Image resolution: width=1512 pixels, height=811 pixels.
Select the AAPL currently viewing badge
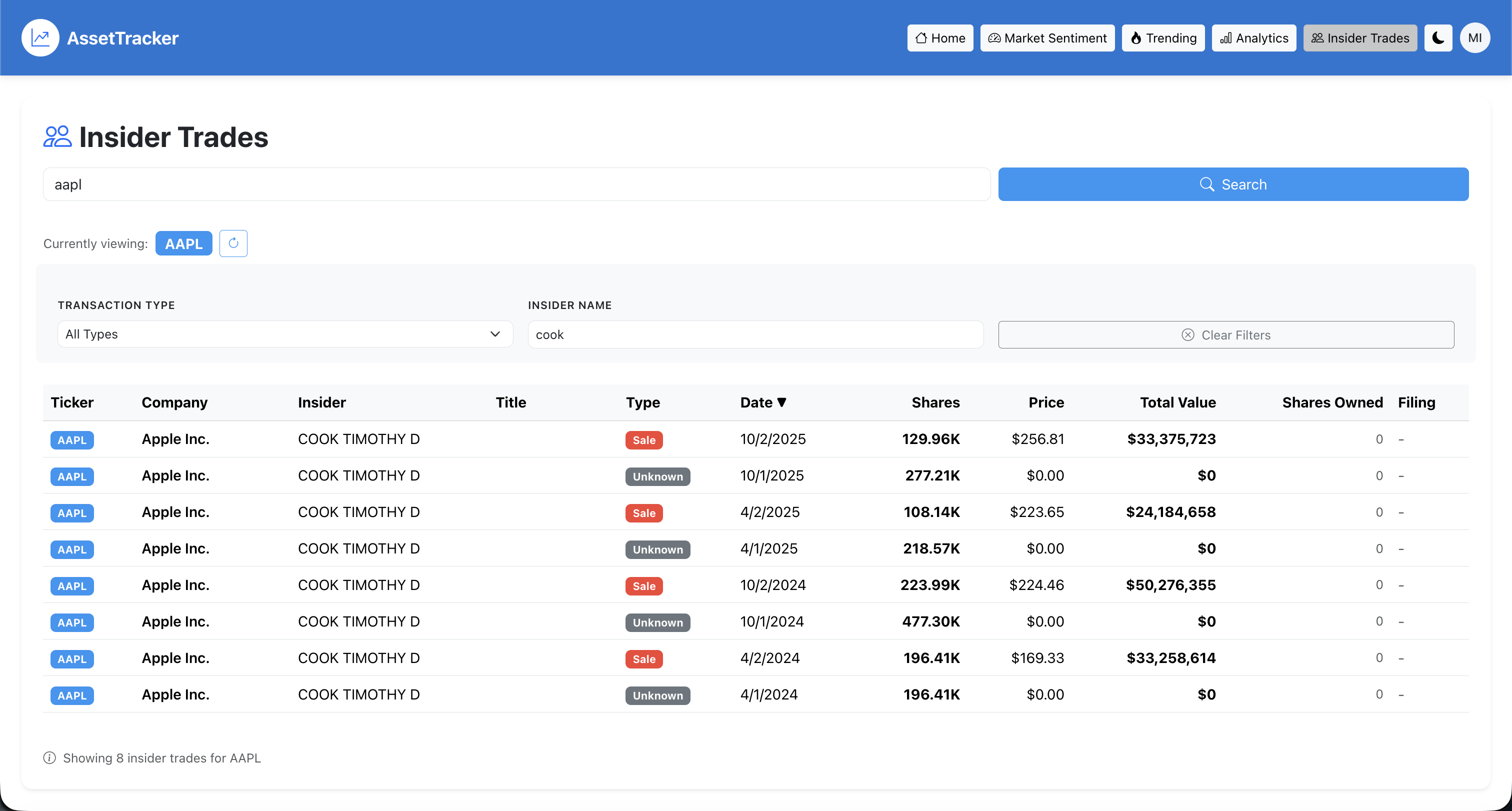click(183, 243)
